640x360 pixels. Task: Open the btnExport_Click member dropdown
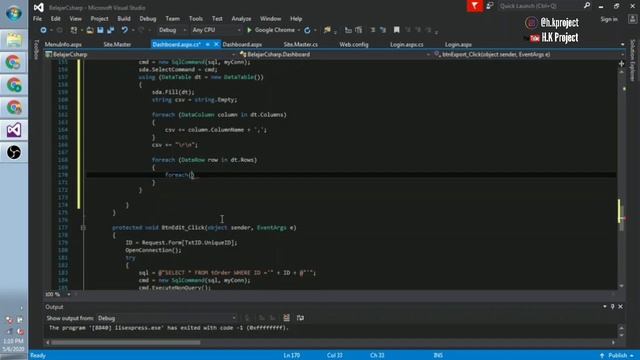(x=529, y=54)
